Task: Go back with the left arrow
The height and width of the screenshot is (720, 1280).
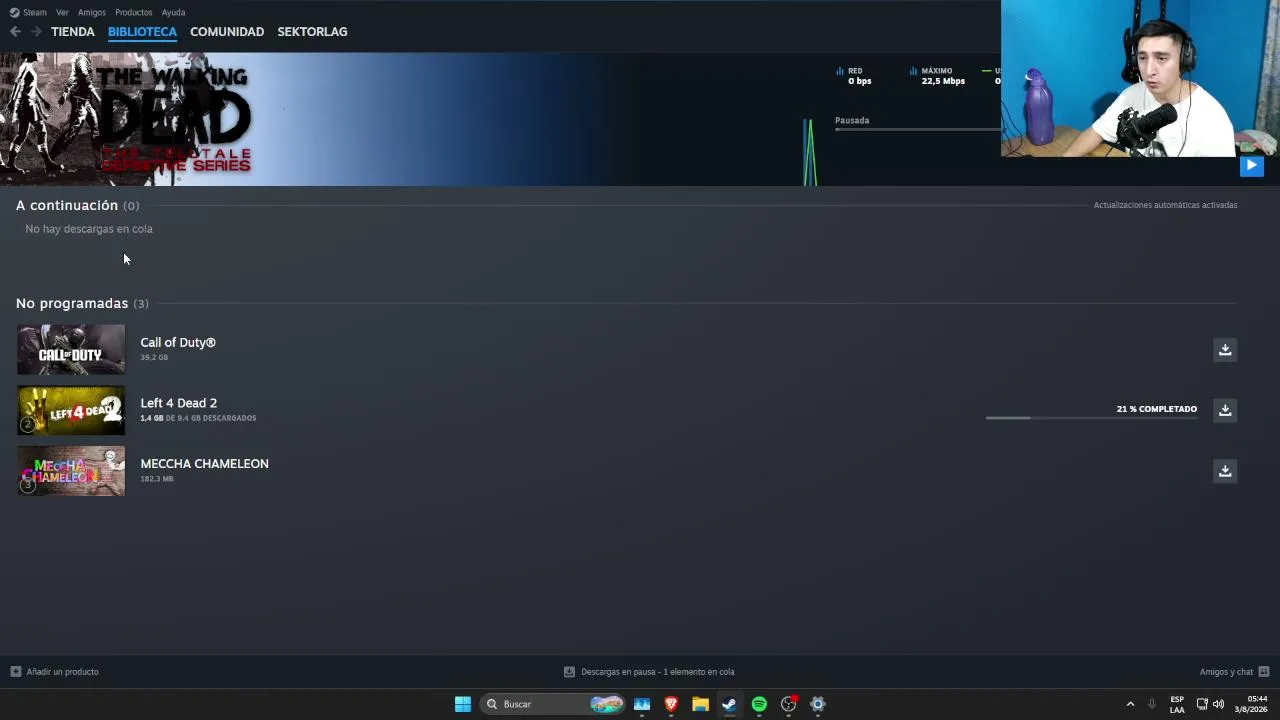Action: tap(15, 32)
